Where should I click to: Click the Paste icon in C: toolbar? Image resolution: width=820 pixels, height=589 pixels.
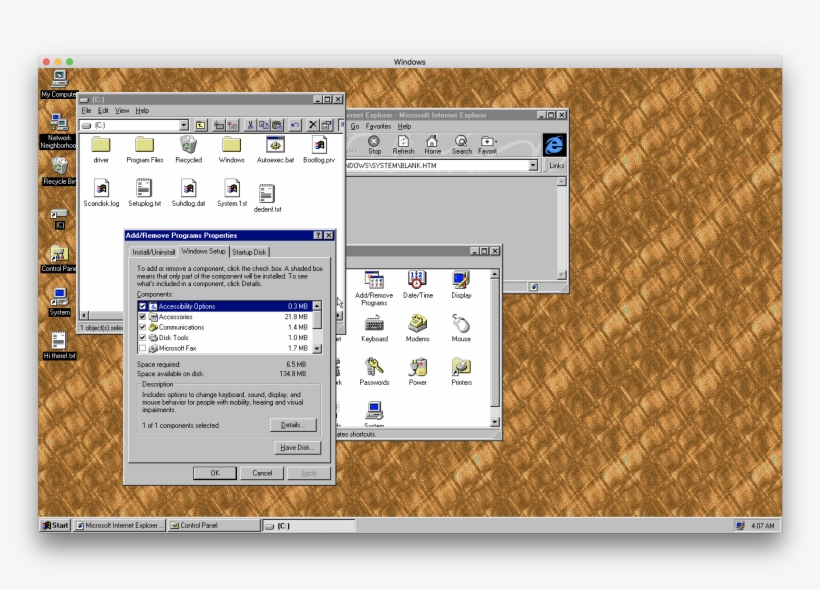pyautogui.click(x=277, y=125)
